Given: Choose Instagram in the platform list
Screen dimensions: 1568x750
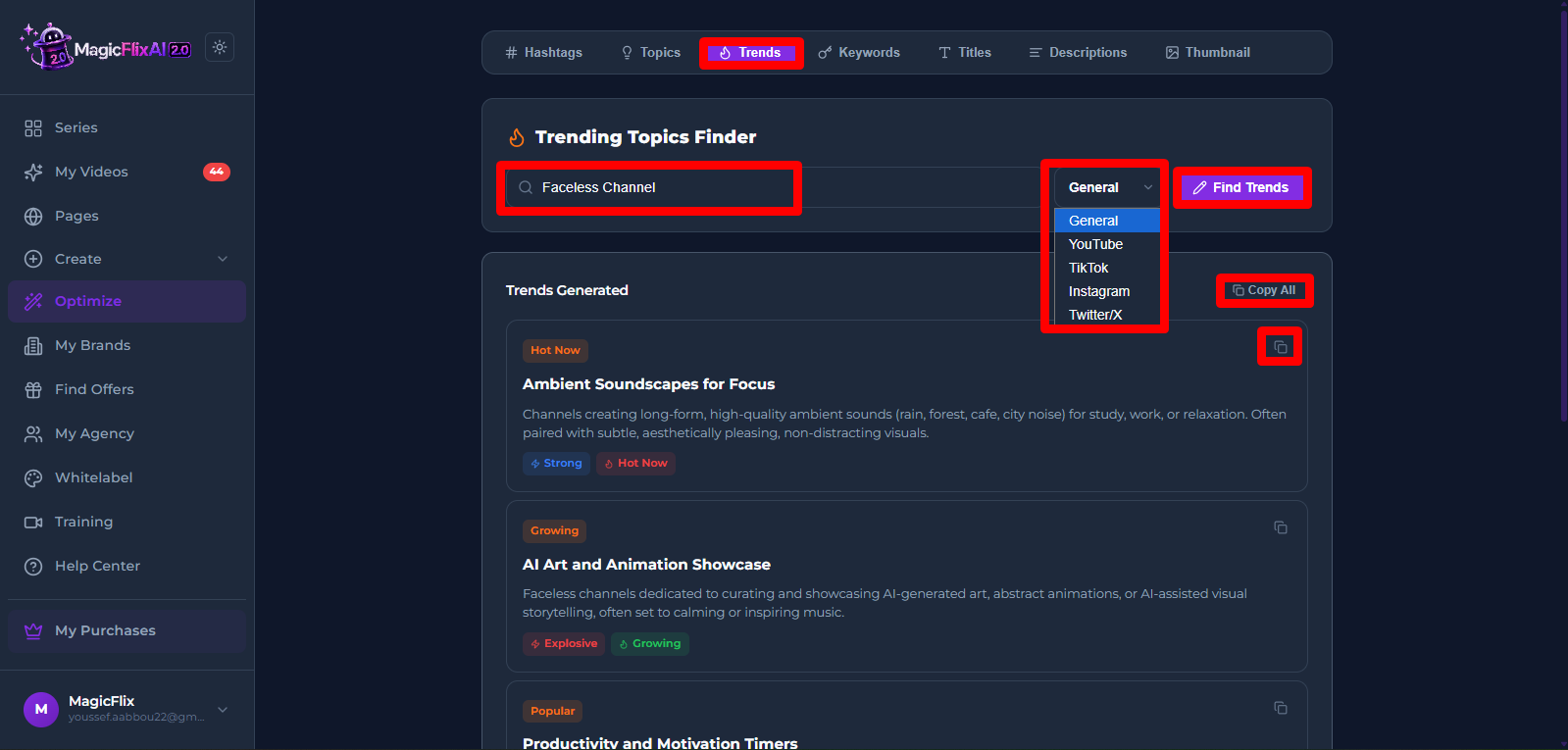Looking at the screenshot, I should coord(1107,291).
